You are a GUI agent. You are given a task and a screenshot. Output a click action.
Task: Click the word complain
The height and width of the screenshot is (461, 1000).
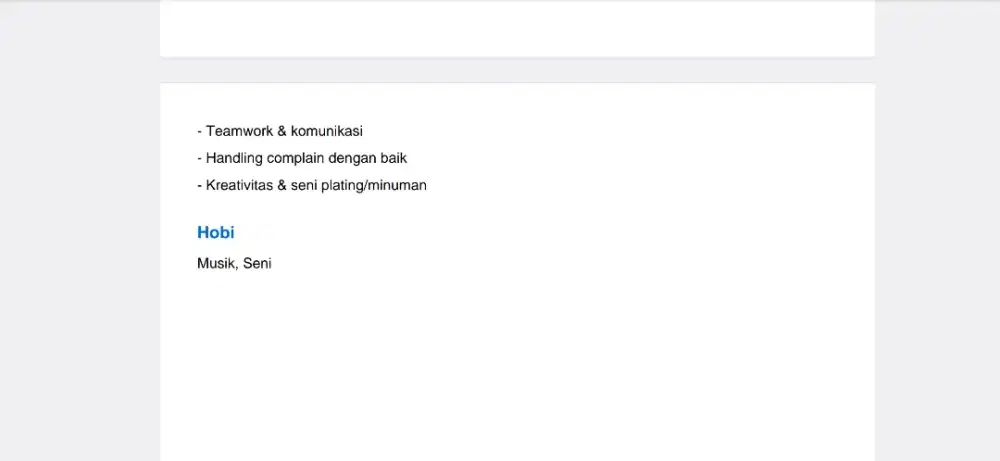pos(295,158)
